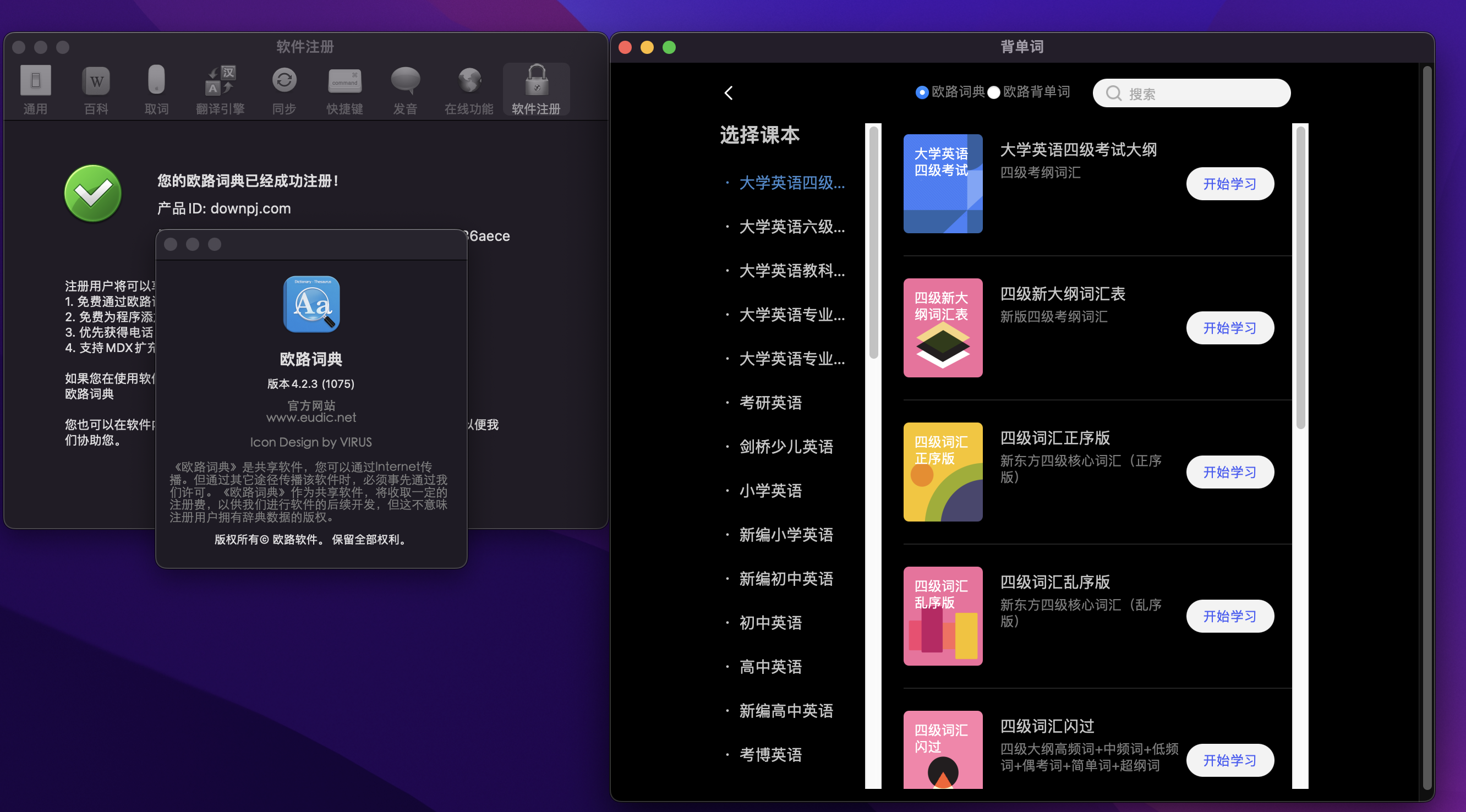Open the 同步 sync settings icon
The height and width of the screenshot is (812, 1466).
284,80
